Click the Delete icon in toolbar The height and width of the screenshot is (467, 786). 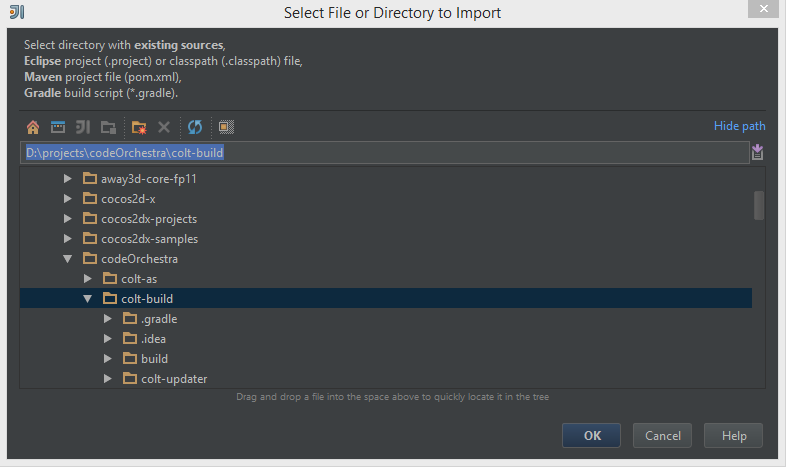tap(164, 127)
